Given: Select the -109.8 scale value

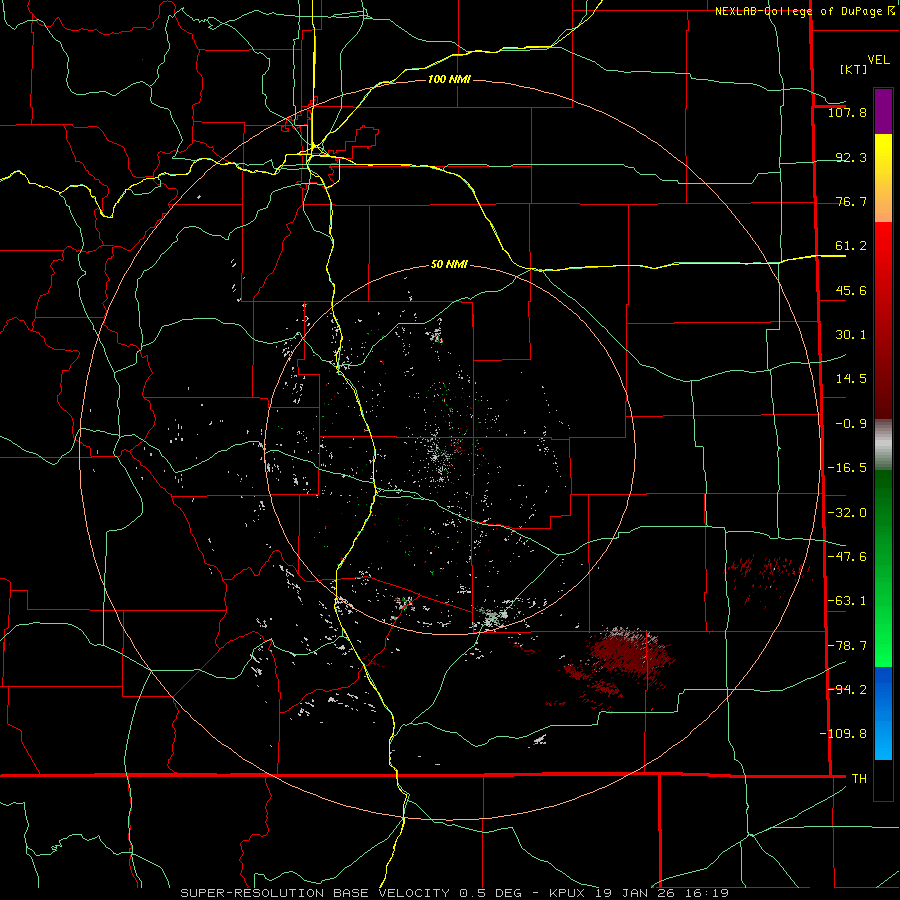Looking at the screenshot, I should click(843, 734).
